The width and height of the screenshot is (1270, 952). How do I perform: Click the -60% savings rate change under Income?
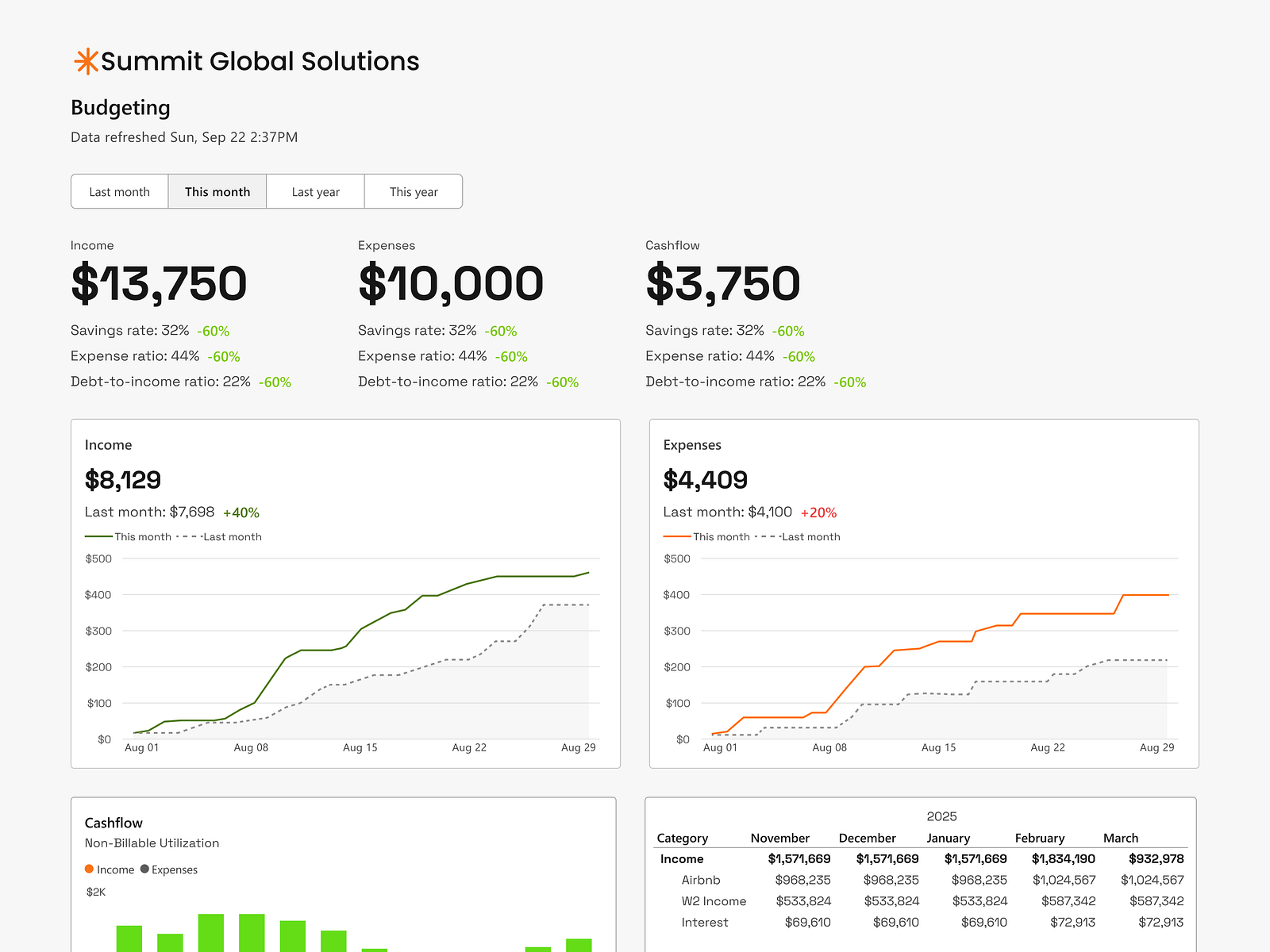[212, 331]
